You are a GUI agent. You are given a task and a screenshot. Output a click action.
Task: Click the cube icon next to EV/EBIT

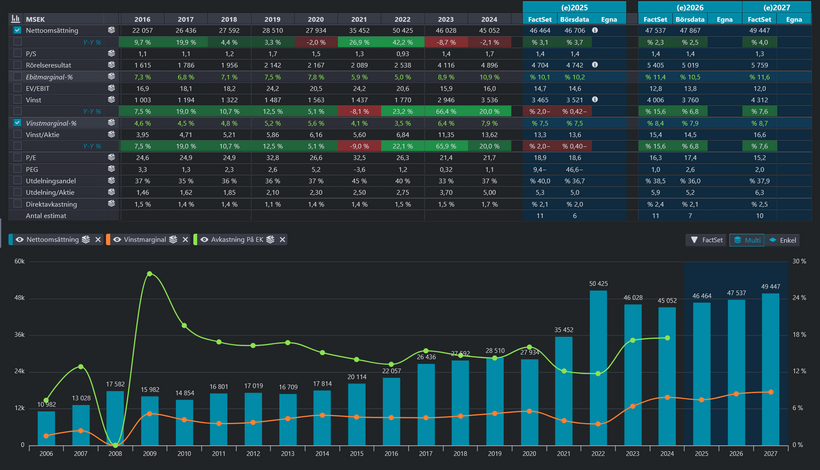tap(112, 88)
